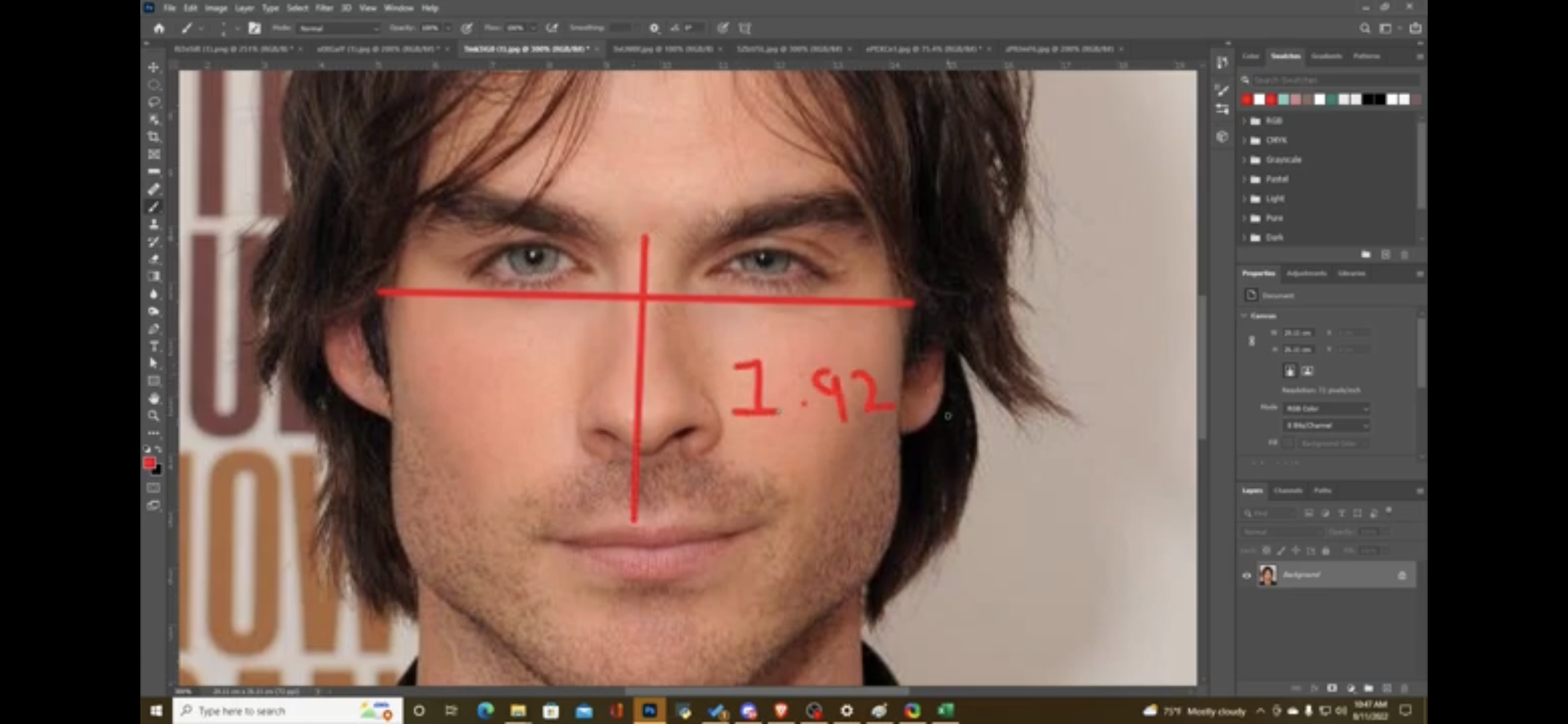This screenshot has height=724, width=1568.
Task: Open the RGB Color mode dropdown
Action: tap(1327, 409)
